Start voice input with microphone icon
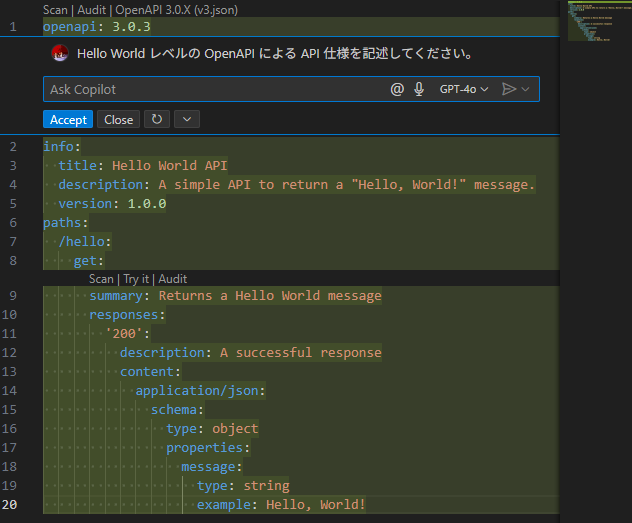Screen dimensions: 632x523 pyautogui.click(x=419, y=89)
